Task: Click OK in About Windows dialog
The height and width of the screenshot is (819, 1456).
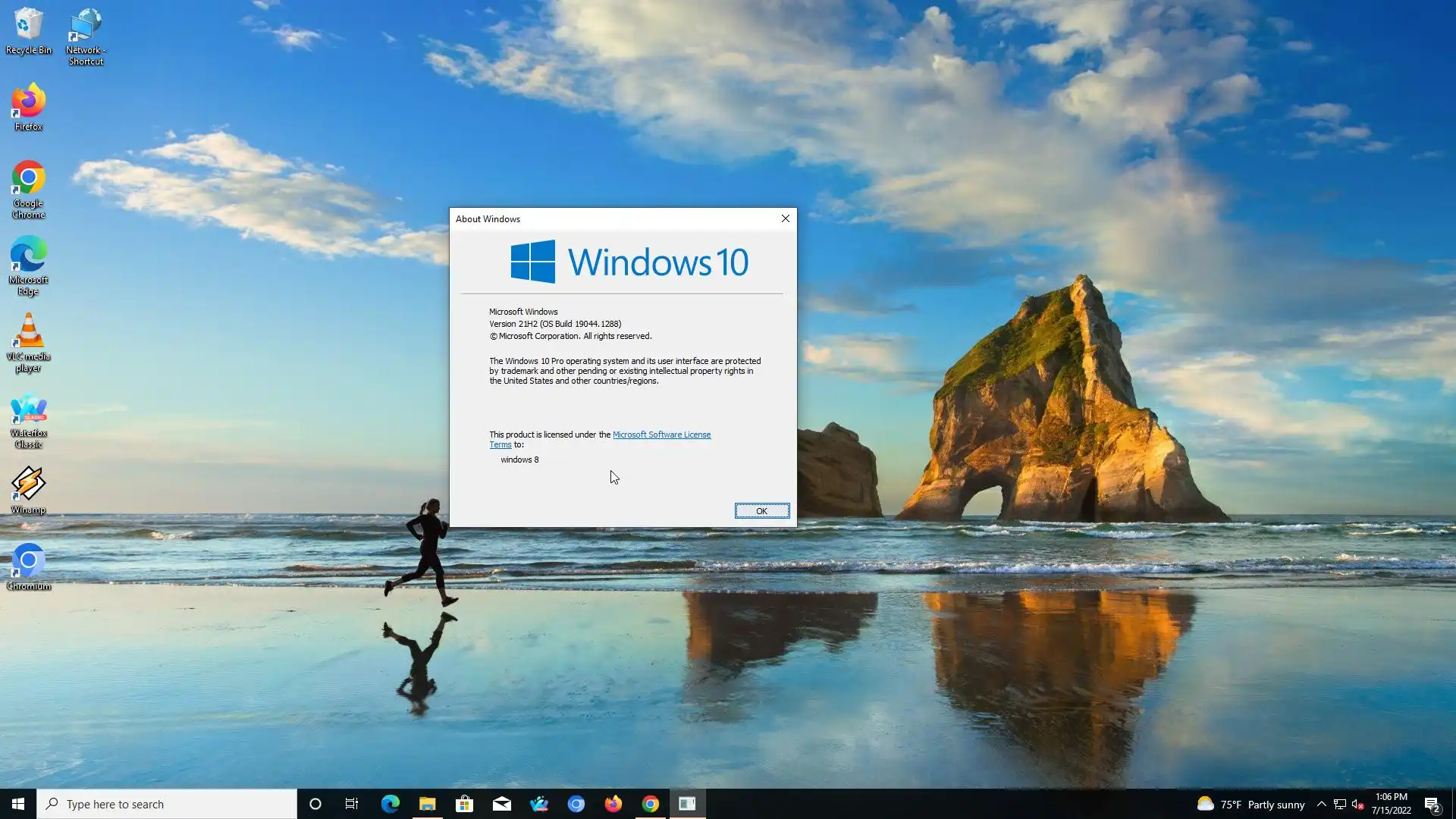Action: pos(761,511)
